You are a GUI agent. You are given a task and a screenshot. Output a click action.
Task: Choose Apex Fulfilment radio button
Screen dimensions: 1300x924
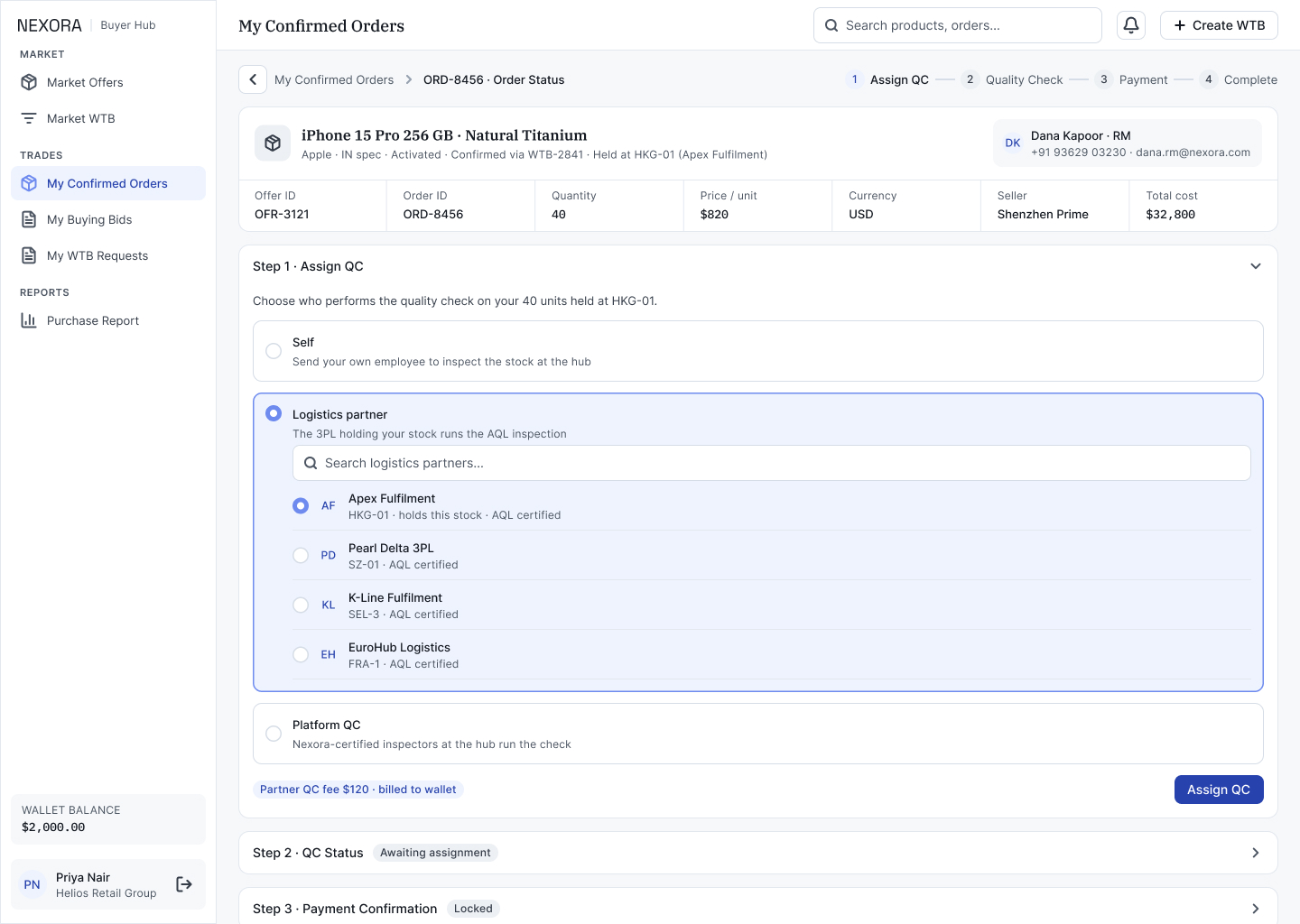301,506
